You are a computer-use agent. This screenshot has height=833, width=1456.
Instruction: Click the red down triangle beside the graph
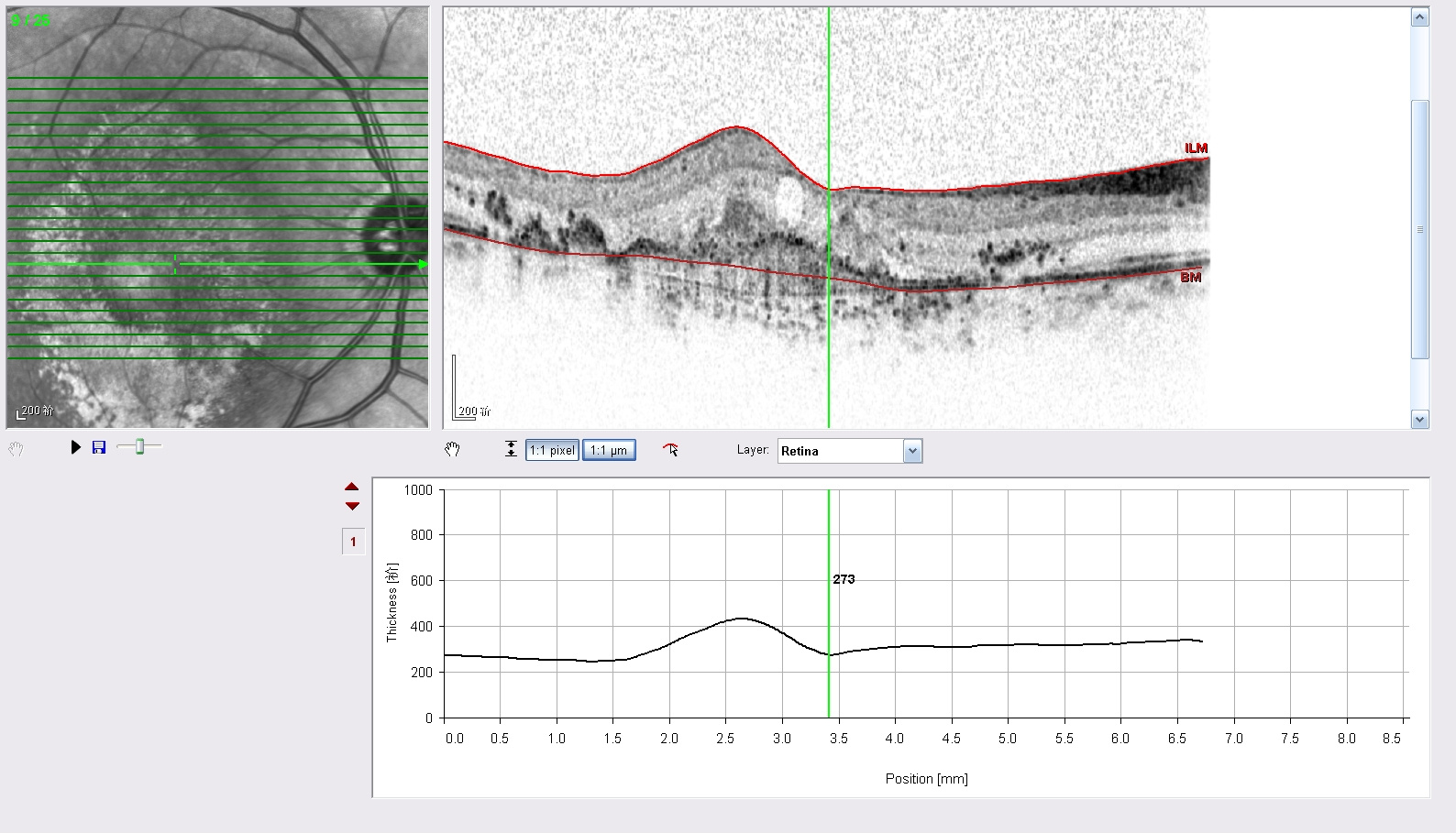pos(352,506)
